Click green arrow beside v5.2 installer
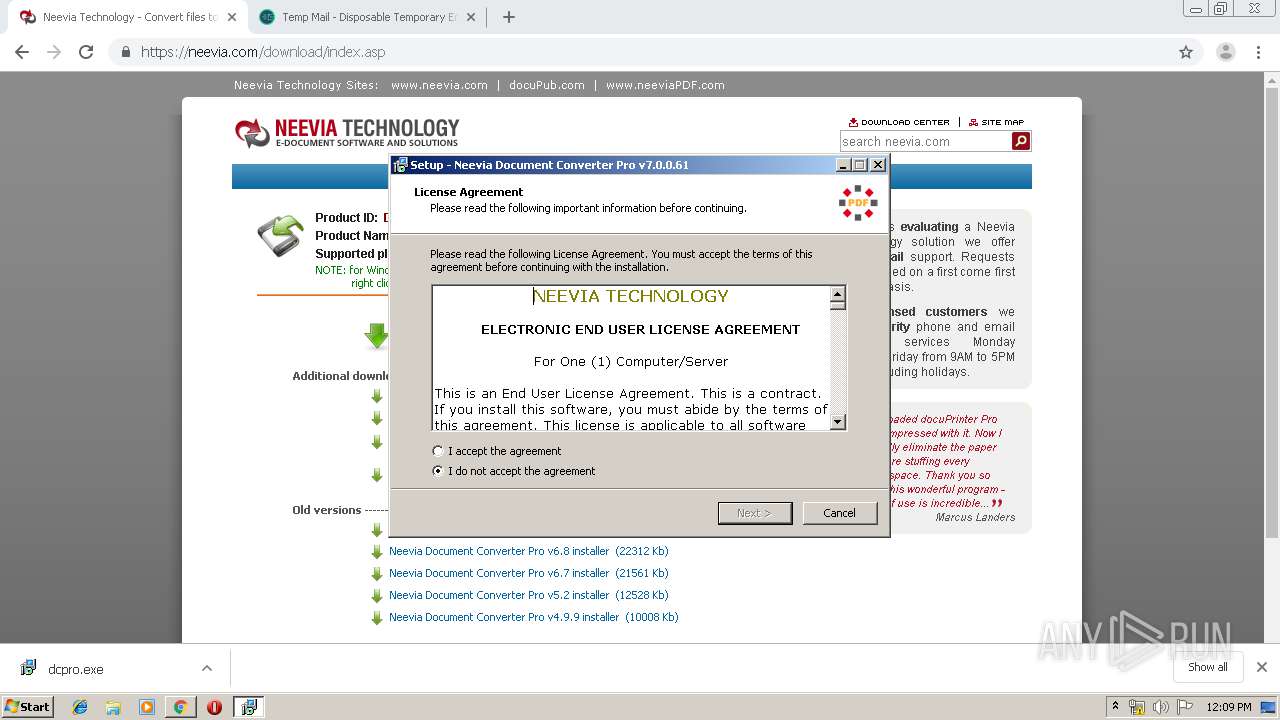The image size is (1280, 720). [377, 596]
